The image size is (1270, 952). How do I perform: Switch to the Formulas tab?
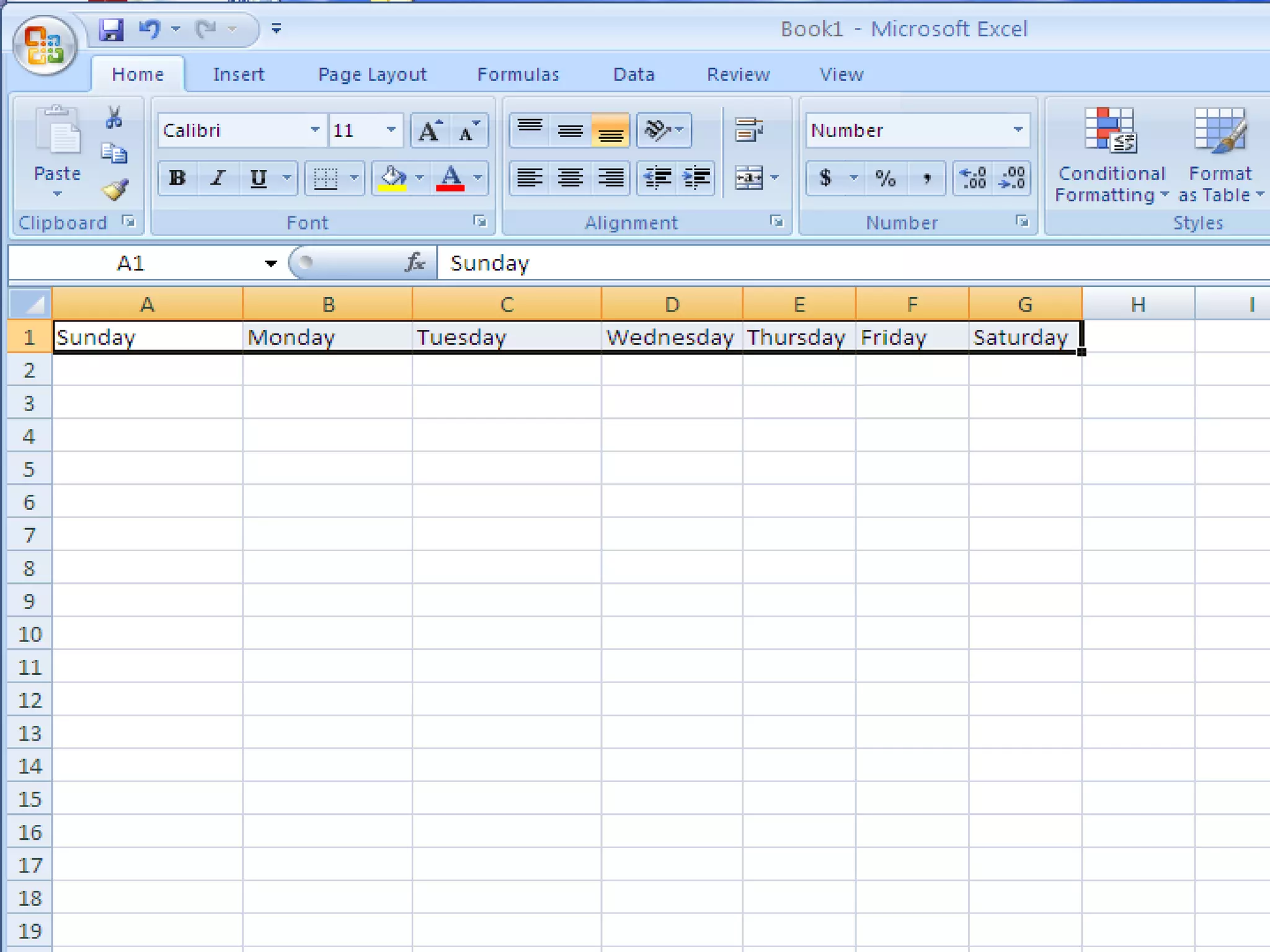point(518,75)
